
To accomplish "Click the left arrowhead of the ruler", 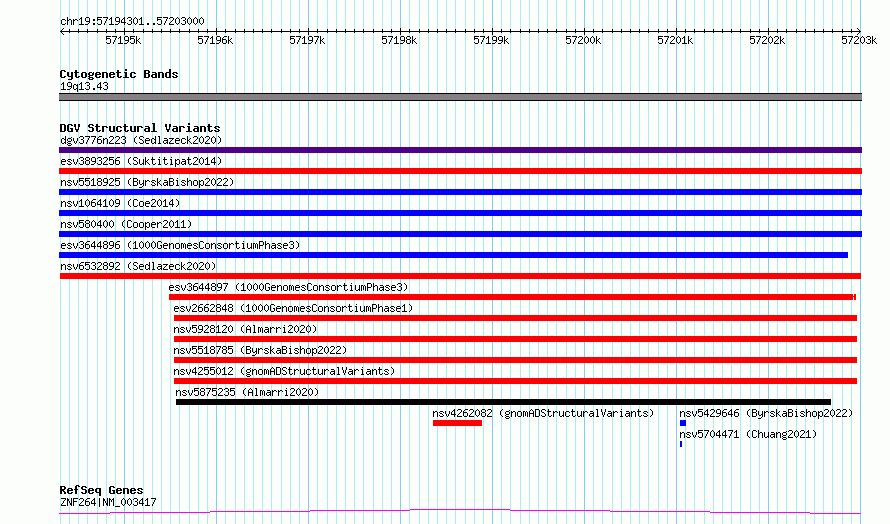I will click(x=62, y=31).
